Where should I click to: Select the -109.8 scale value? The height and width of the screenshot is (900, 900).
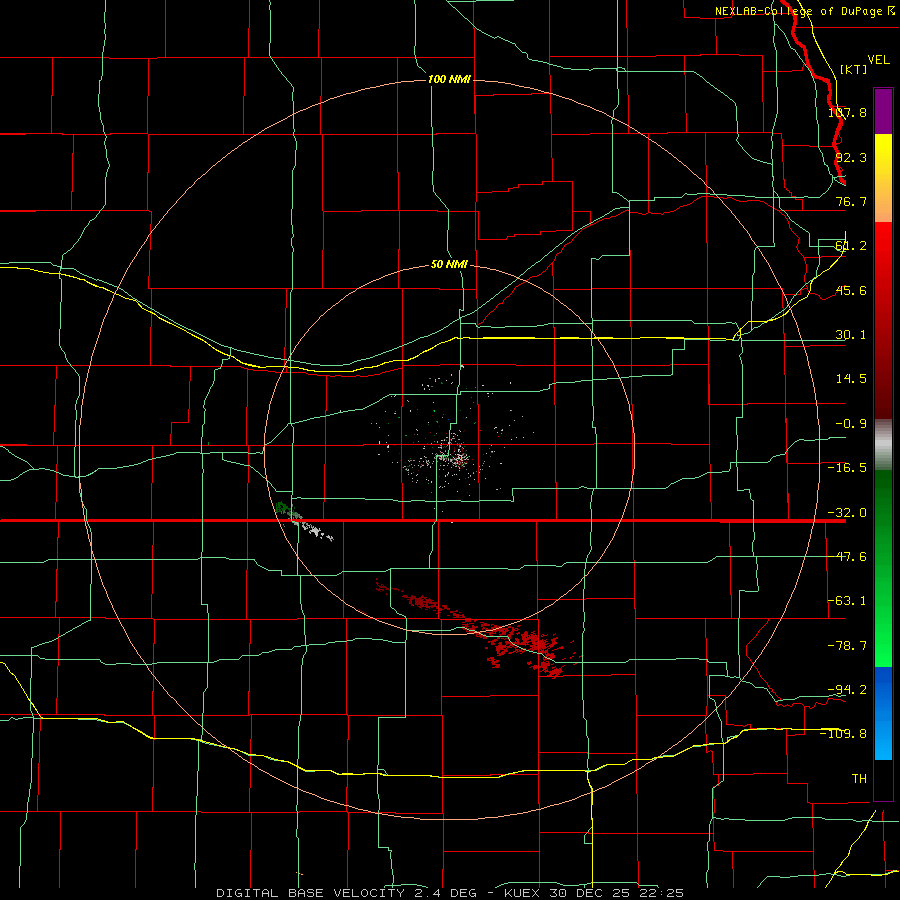[844, 734]
